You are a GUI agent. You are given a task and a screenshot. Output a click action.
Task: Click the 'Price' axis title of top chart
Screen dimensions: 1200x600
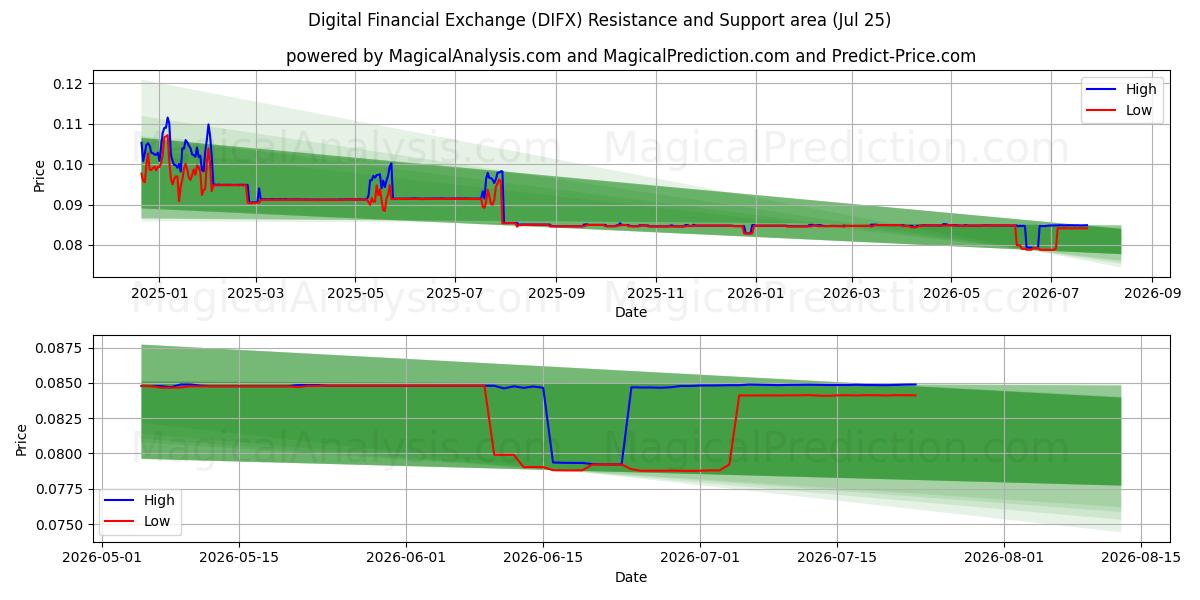coord(39,175)
